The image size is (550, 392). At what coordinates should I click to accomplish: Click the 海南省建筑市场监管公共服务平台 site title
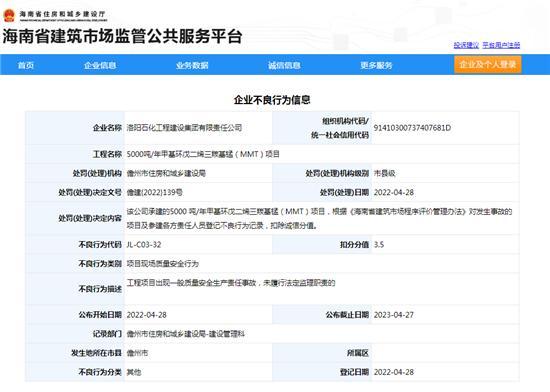coord(122,36)
